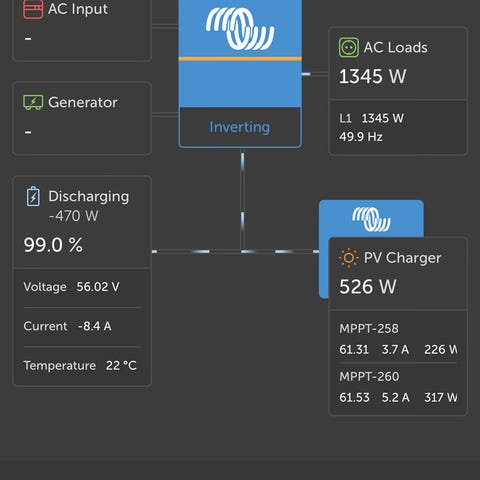
Task: Open the AC Loads 1345 W reading
Action: click(373, 76)
